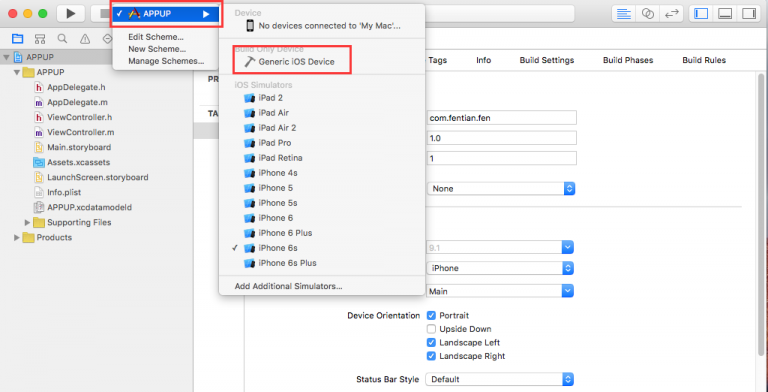The height and width of the screenshot is (392, 768).
Task: Uncheck the Landscape Left checkbox
Action: tap(432, 343)
